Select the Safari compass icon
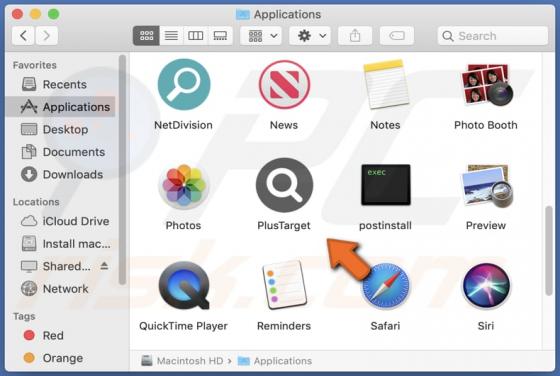The height and width of the screenshot is (376, 560). tap(385, 286)
